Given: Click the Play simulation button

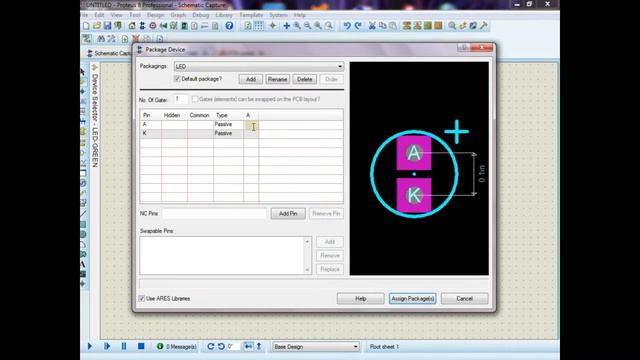Looking at the screenshot, I should 90,346.
